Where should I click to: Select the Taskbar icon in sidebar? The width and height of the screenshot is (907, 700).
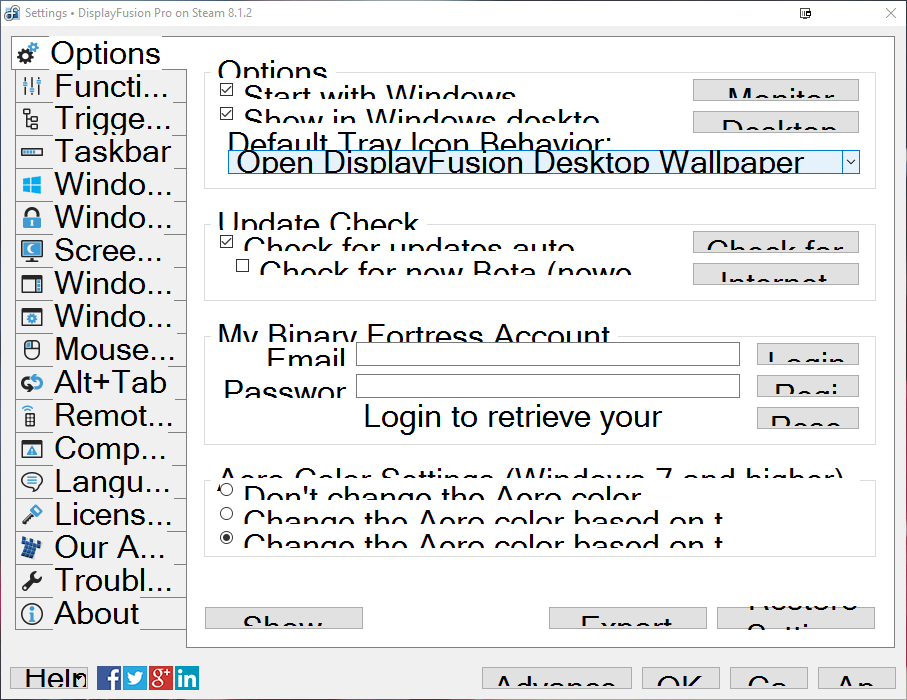coord(32,153)
